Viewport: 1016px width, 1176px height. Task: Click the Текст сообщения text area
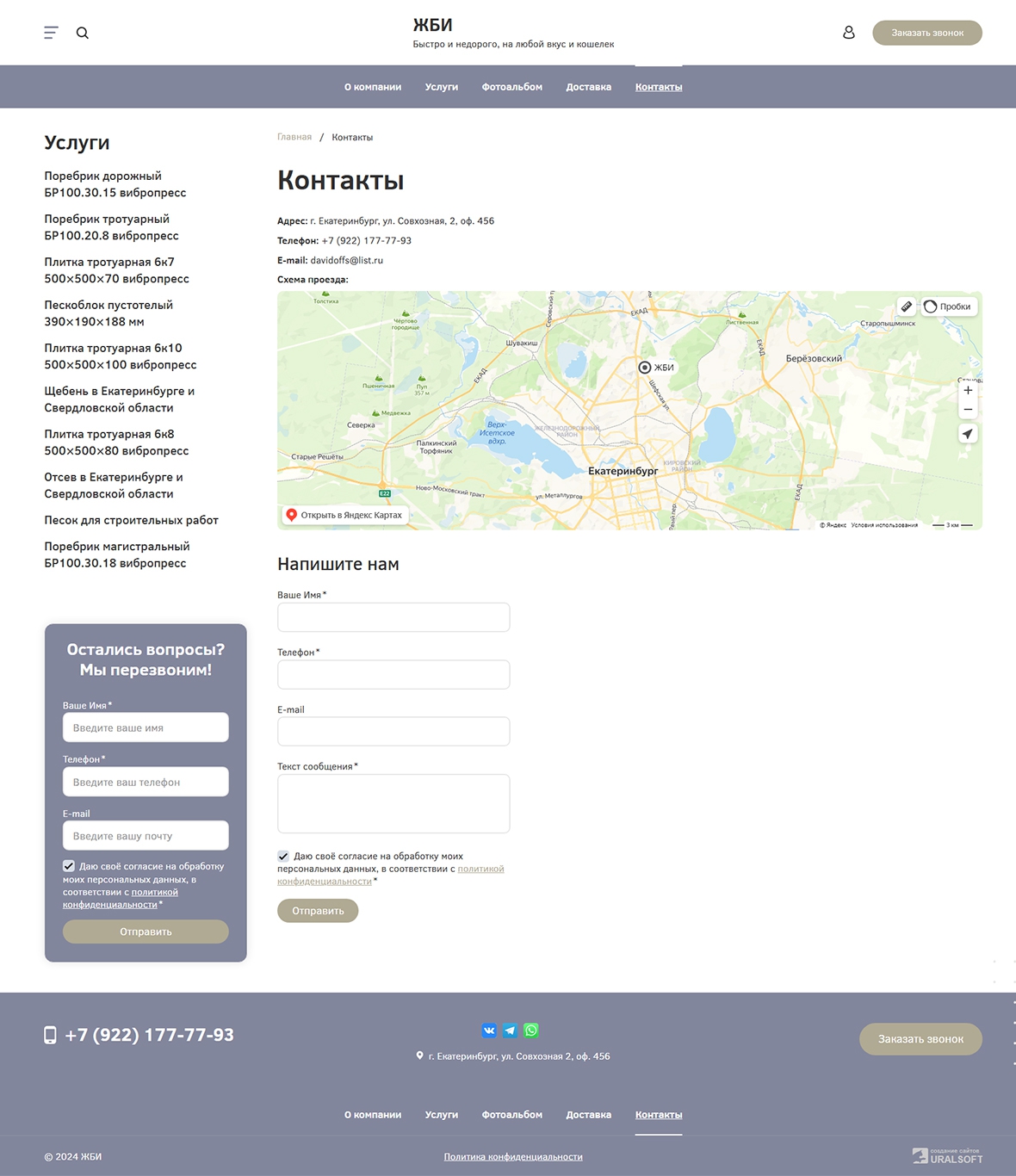[x=393, y=803]
